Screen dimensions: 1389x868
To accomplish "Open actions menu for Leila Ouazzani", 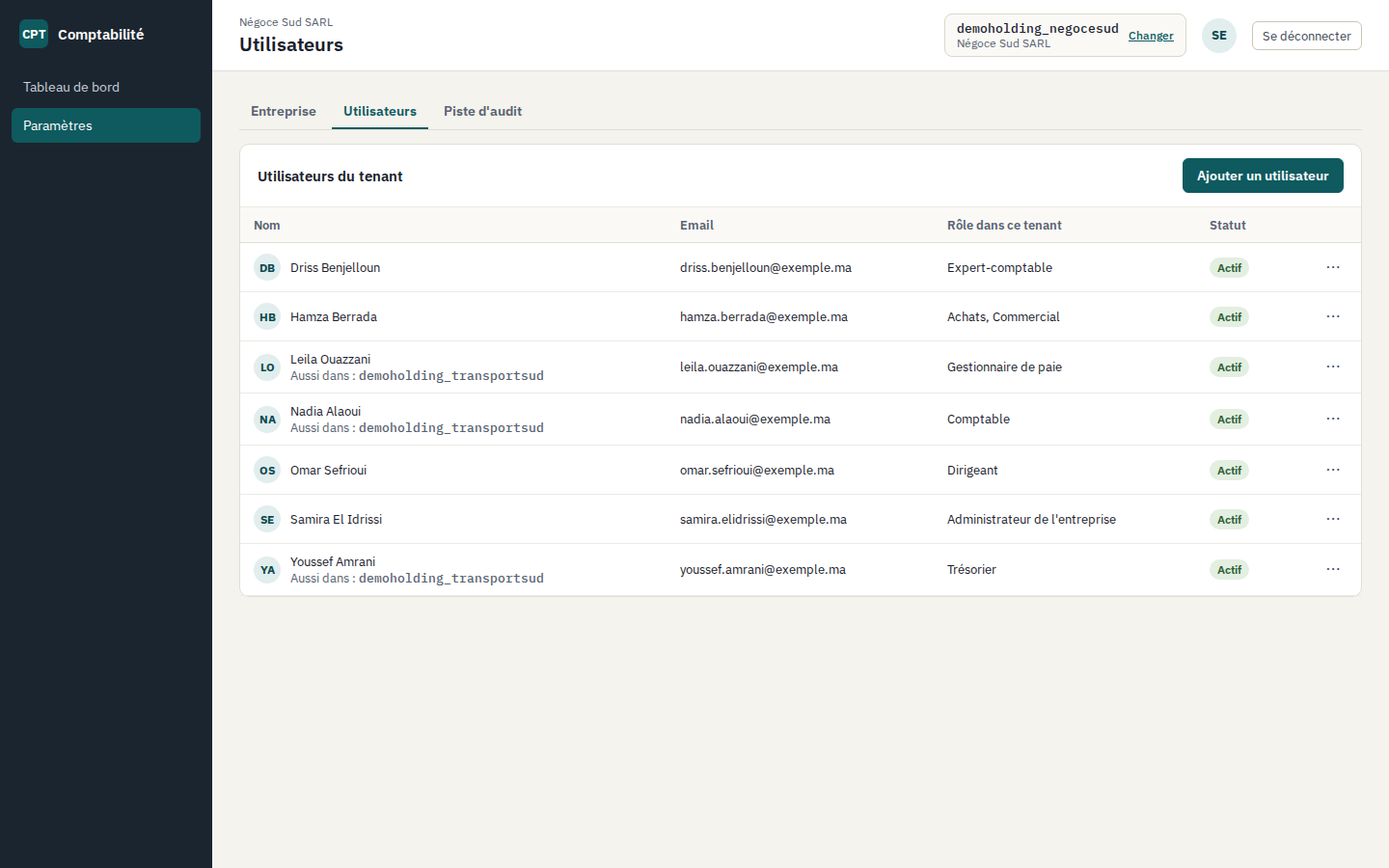I will pos(1333,366).
